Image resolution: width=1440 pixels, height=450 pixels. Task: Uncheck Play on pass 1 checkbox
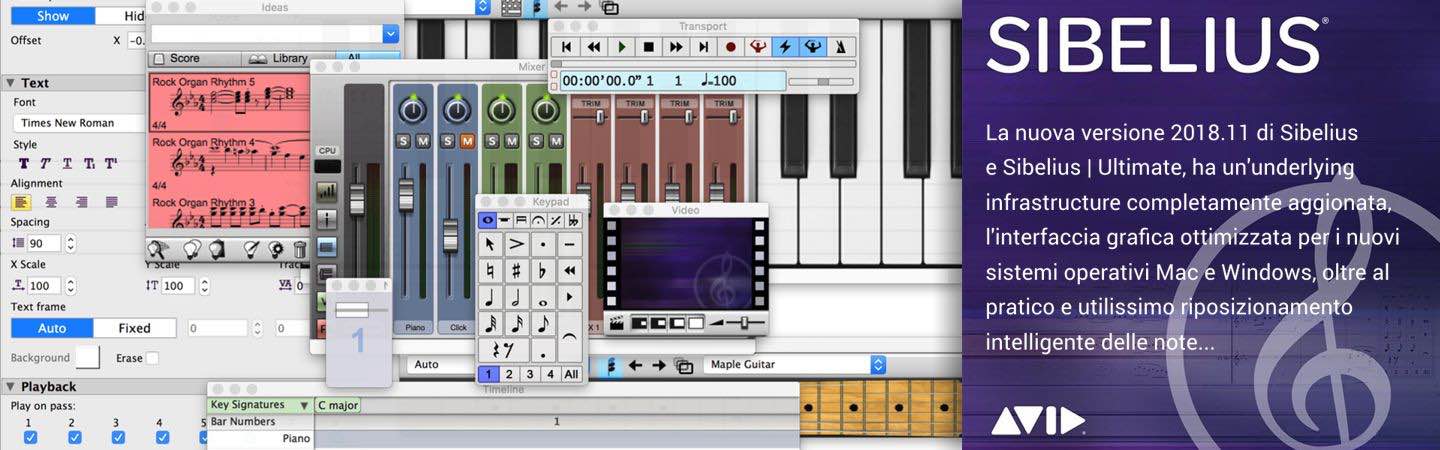pos(30,438)
